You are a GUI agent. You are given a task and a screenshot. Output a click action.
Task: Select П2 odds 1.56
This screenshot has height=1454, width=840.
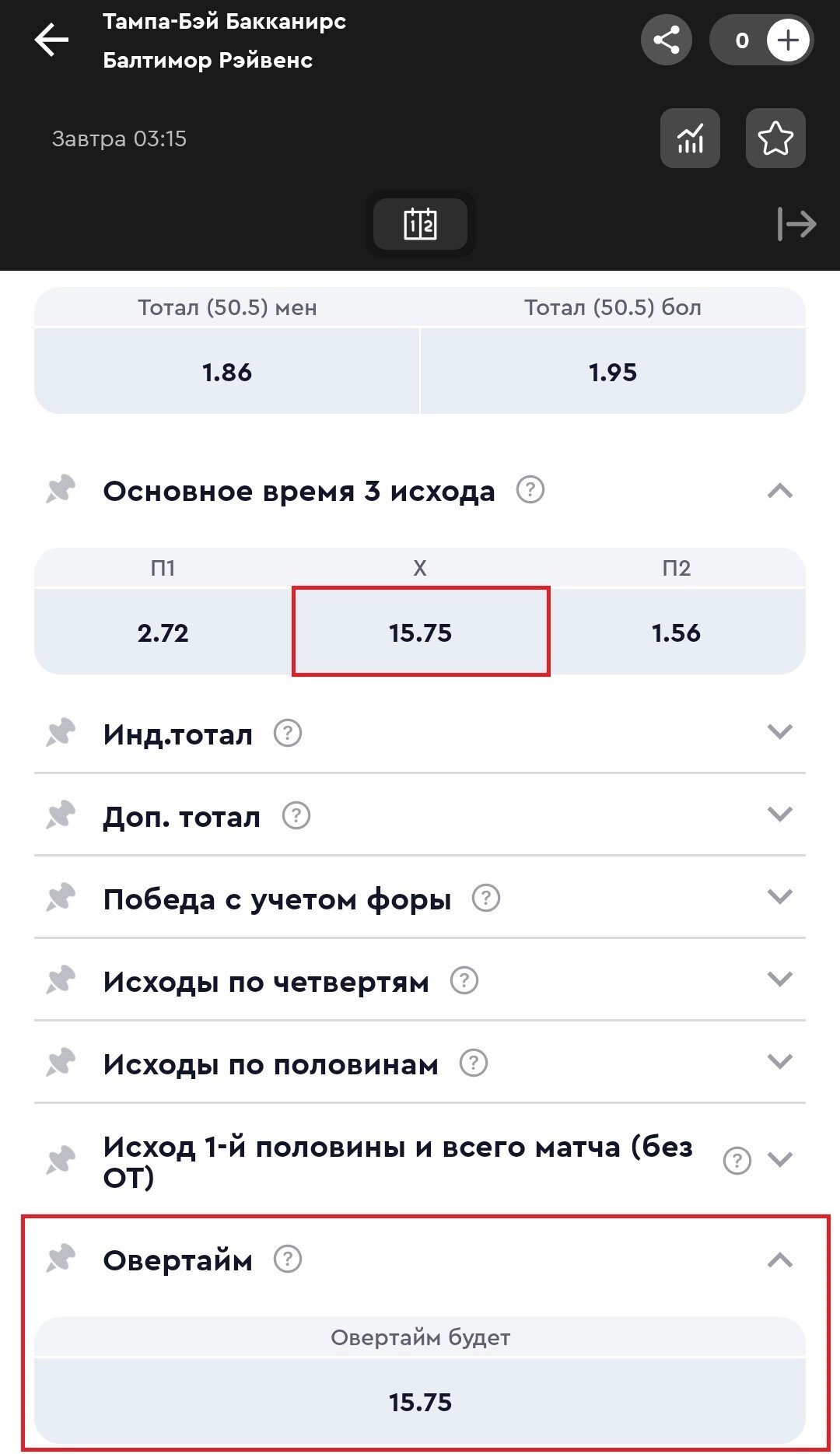pos(676,632)
